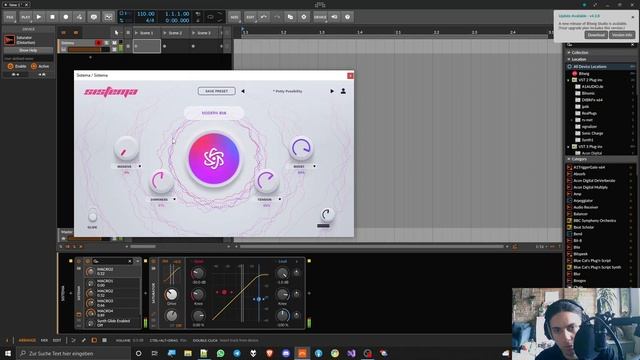Open the MODERN 808 preset selector
Screen dimensions: 640x360
coord(214,113)
